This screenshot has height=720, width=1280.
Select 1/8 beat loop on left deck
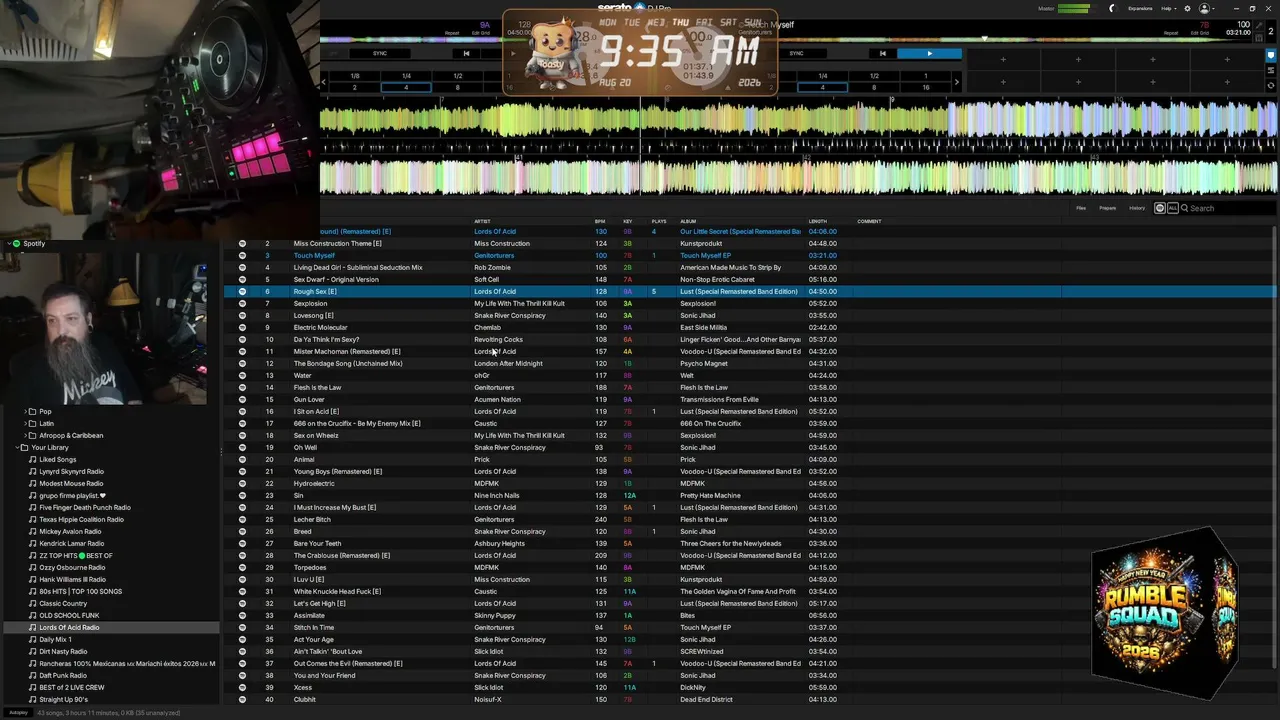354,76
